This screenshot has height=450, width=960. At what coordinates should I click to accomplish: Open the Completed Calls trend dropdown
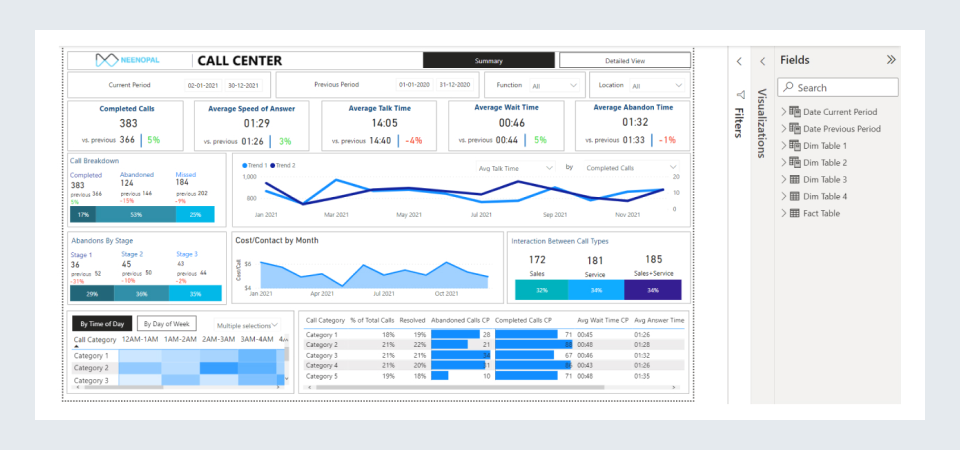(x=631, y=168)
